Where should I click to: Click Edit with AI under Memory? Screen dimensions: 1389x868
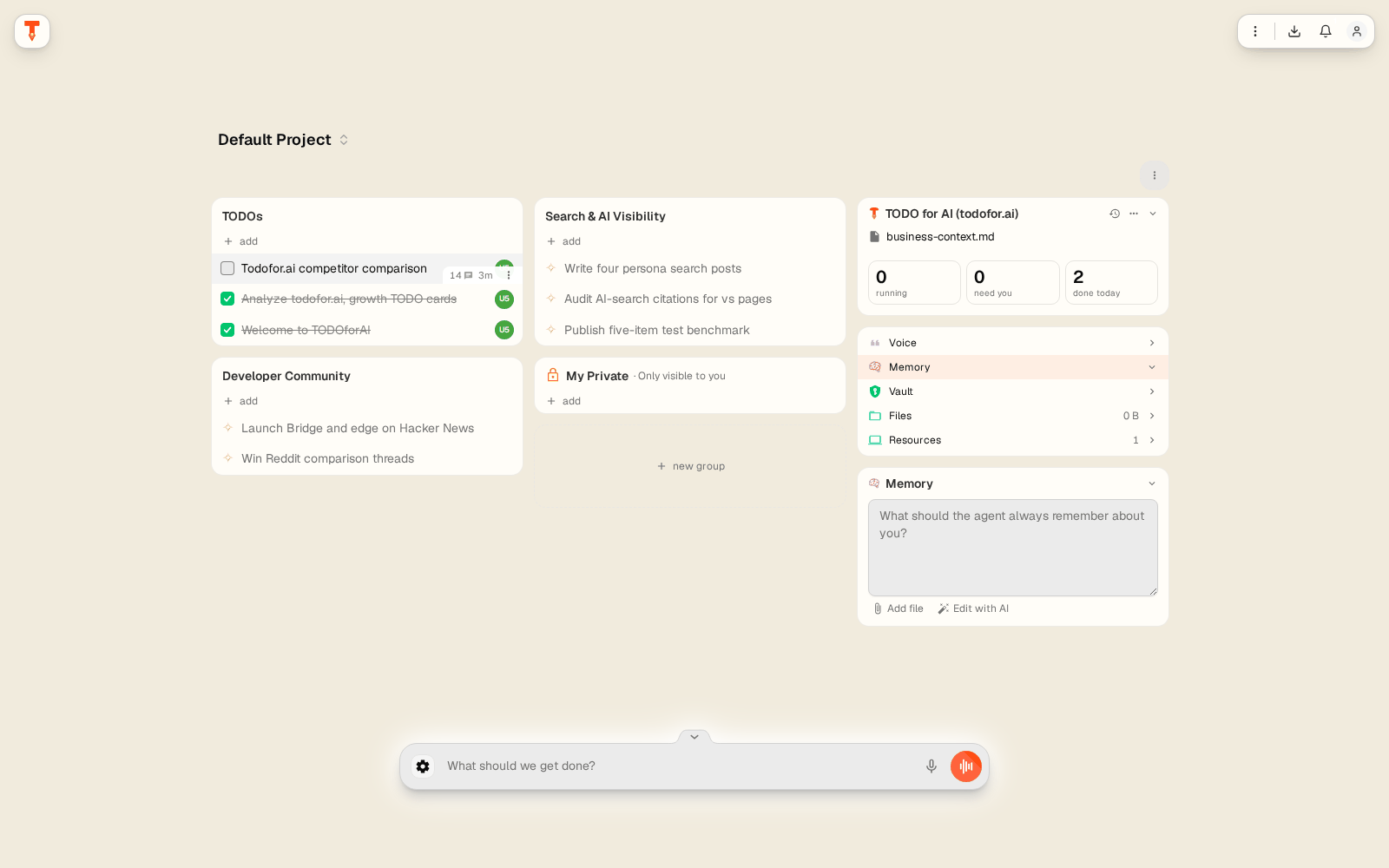pyautogui.click(x=973, y=608)
